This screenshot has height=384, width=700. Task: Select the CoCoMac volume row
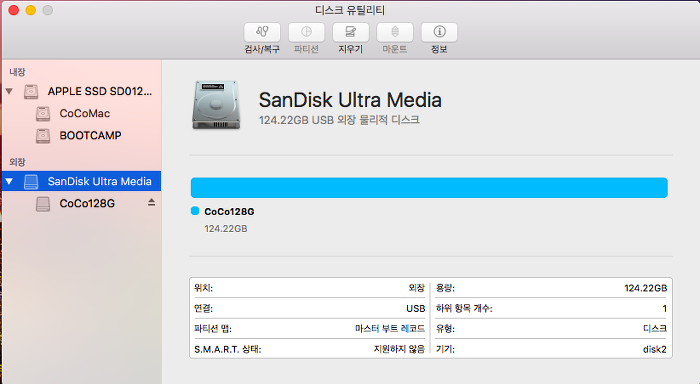(81, 113)
